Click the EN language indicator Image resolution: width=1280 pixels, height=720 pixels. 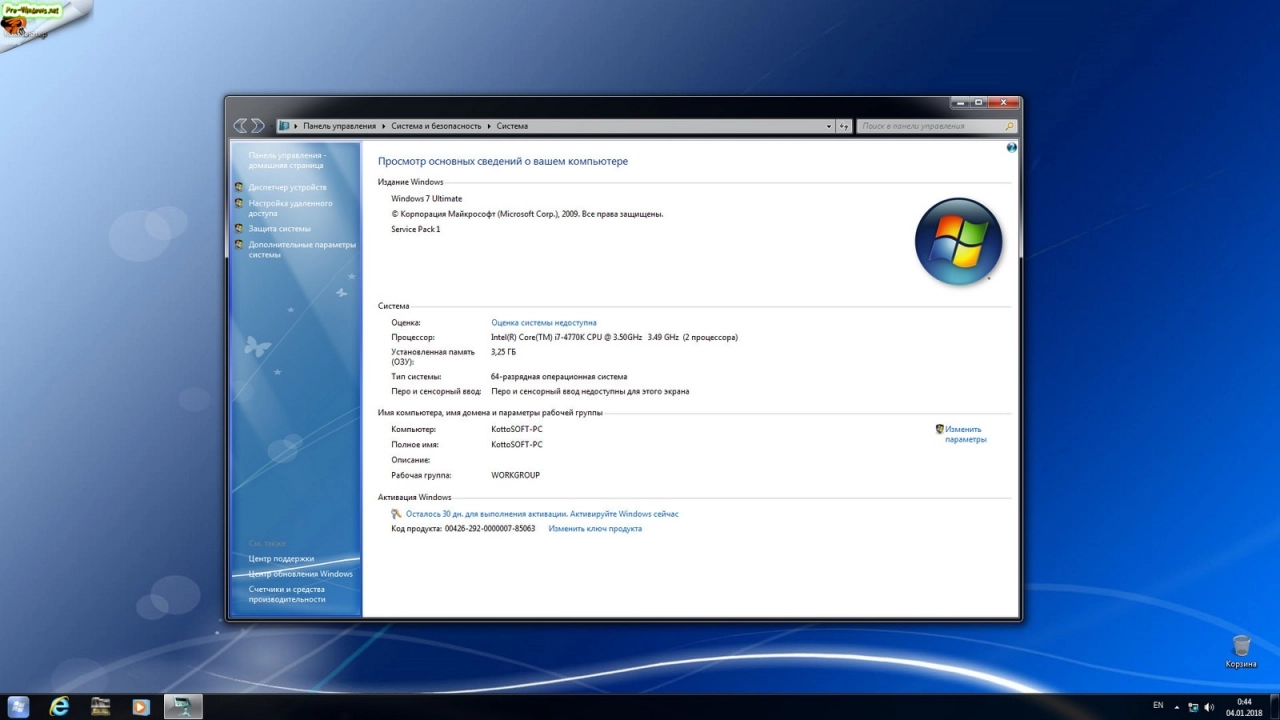[x=1158, y=705]
